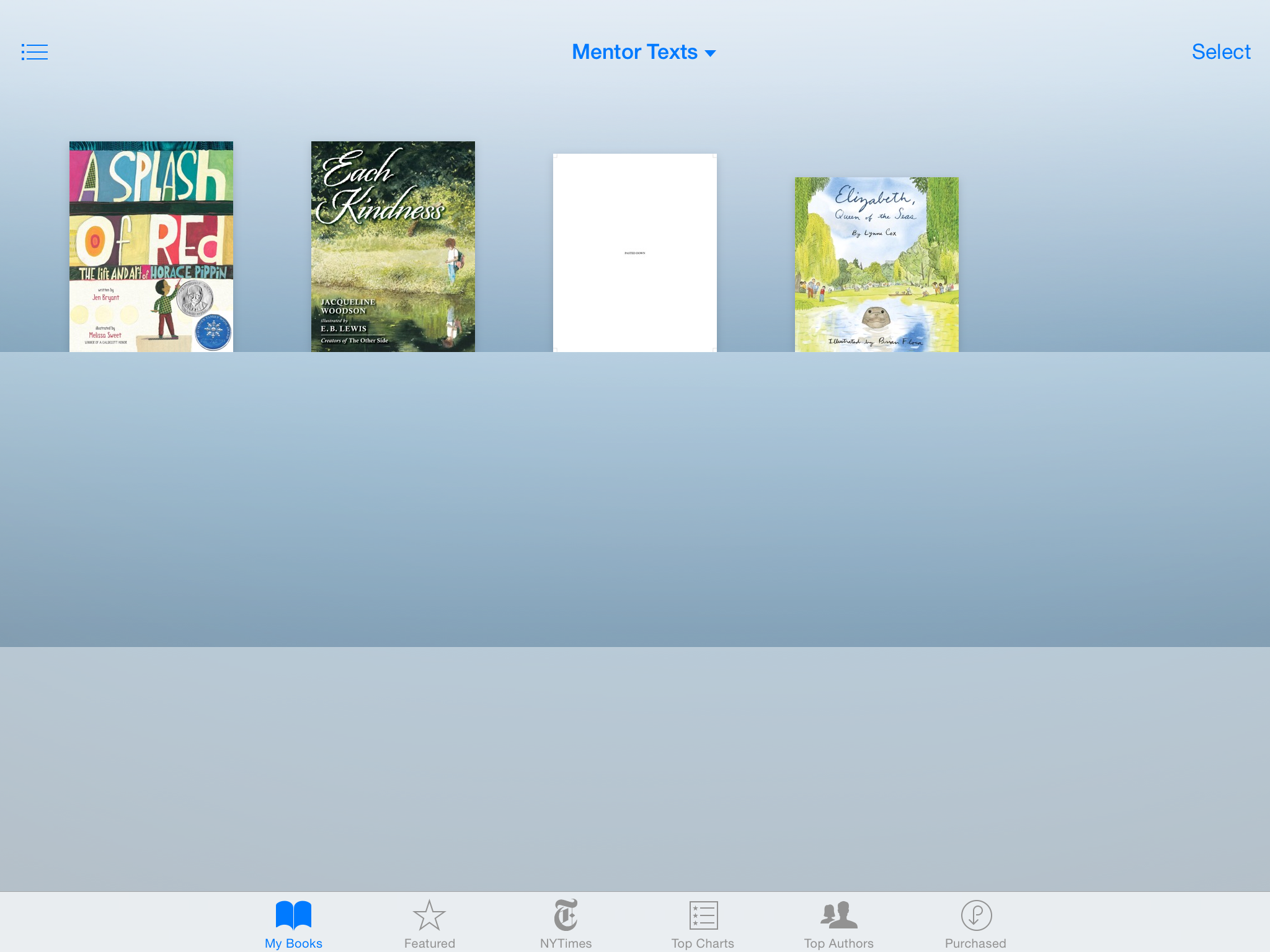Tap the Select button

coord(1220,52)
